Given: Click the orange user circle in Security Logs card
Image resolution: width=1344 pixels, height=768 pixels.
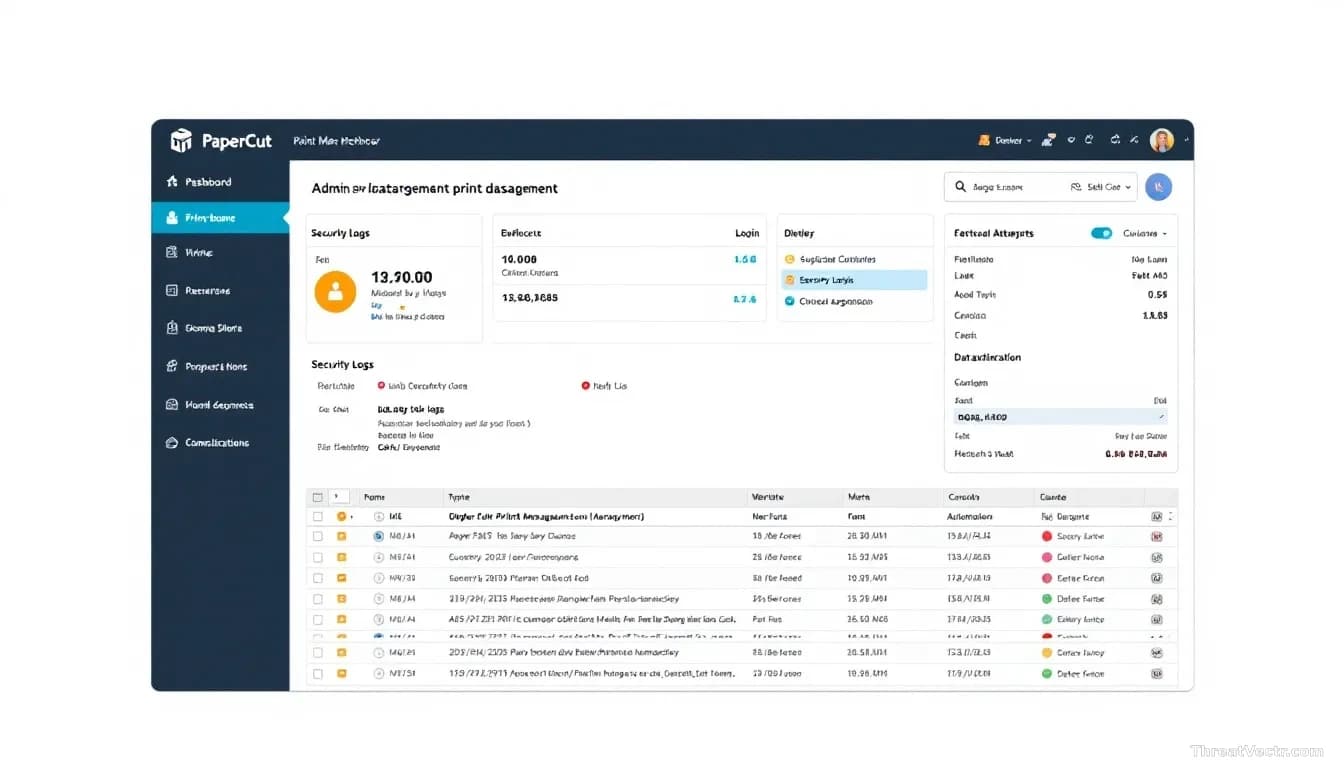Looking at the screenshot, I should 335,292.
